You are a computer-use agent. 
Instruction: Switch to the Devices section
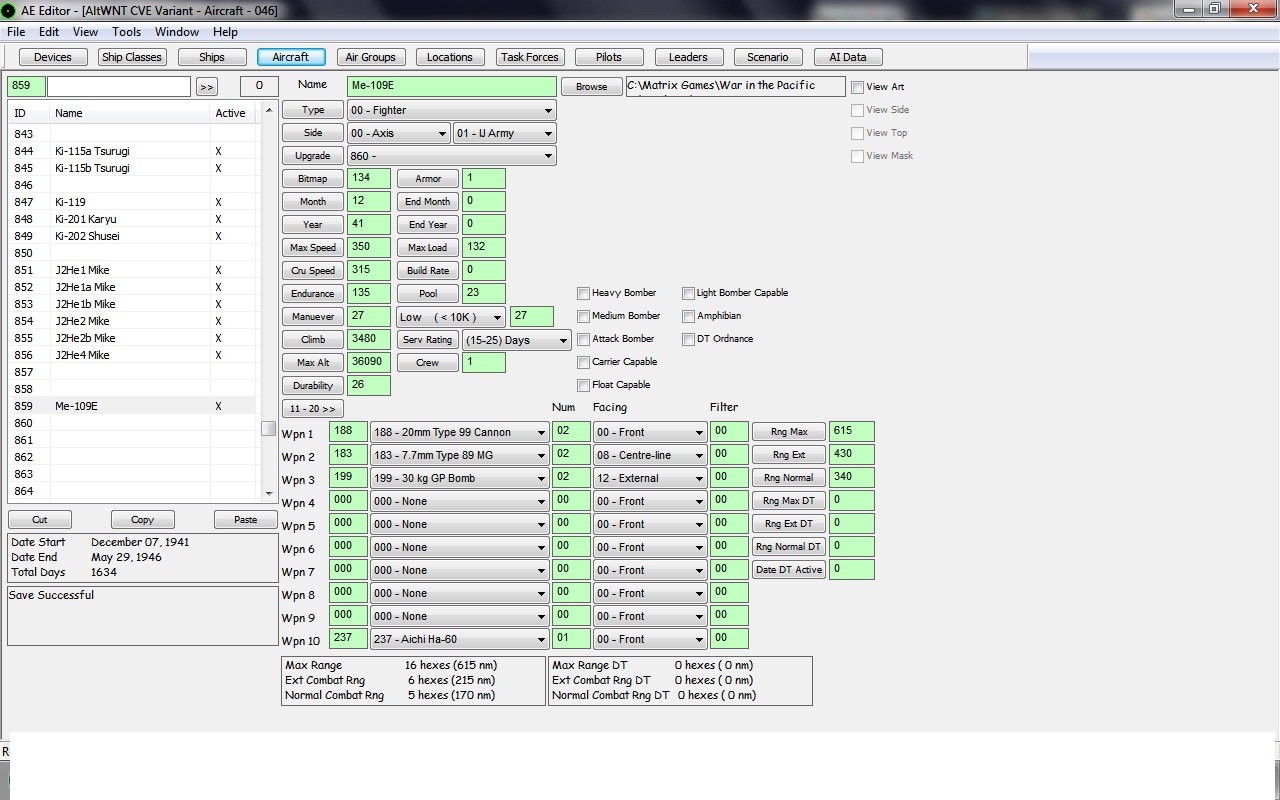53,57
